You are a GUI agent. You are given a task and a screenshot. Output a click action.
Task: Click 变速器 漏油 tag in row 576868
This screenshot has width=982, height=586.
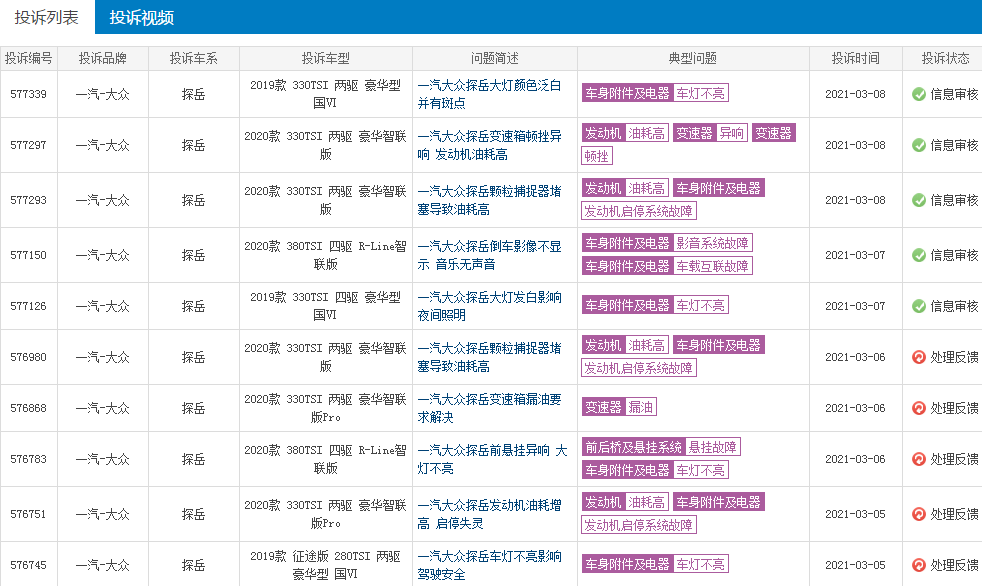click(619, 408)
